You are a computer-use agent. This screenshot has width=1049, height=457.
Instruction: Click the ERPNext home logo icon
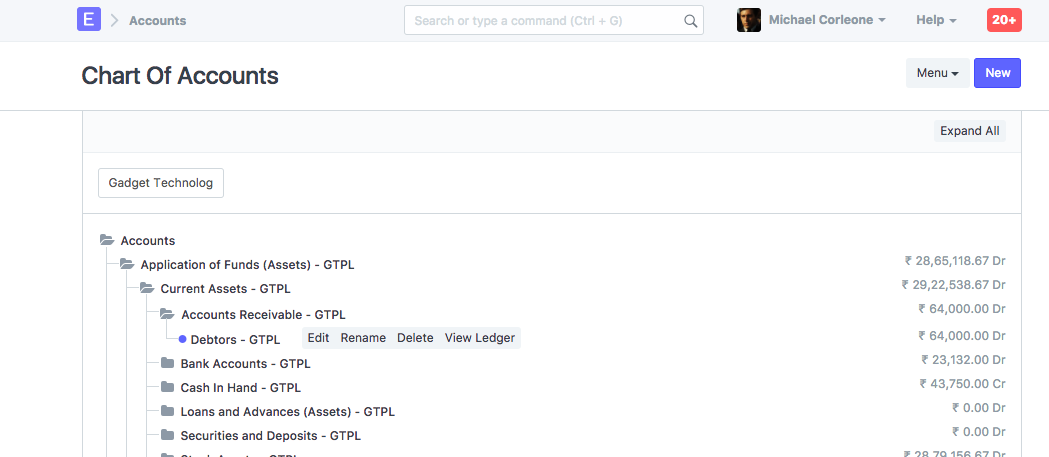coord(89,20)
